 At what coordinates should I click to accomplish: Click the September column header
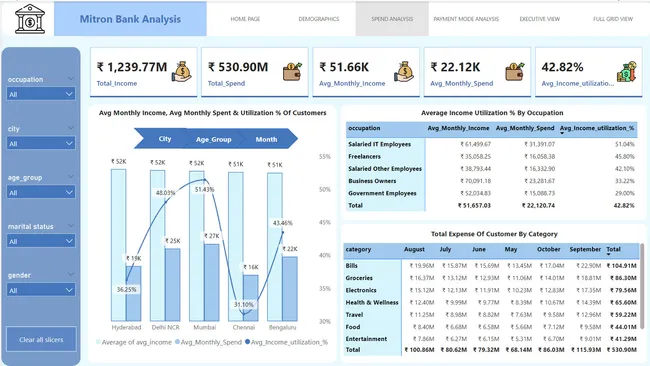tap(585, 249)
